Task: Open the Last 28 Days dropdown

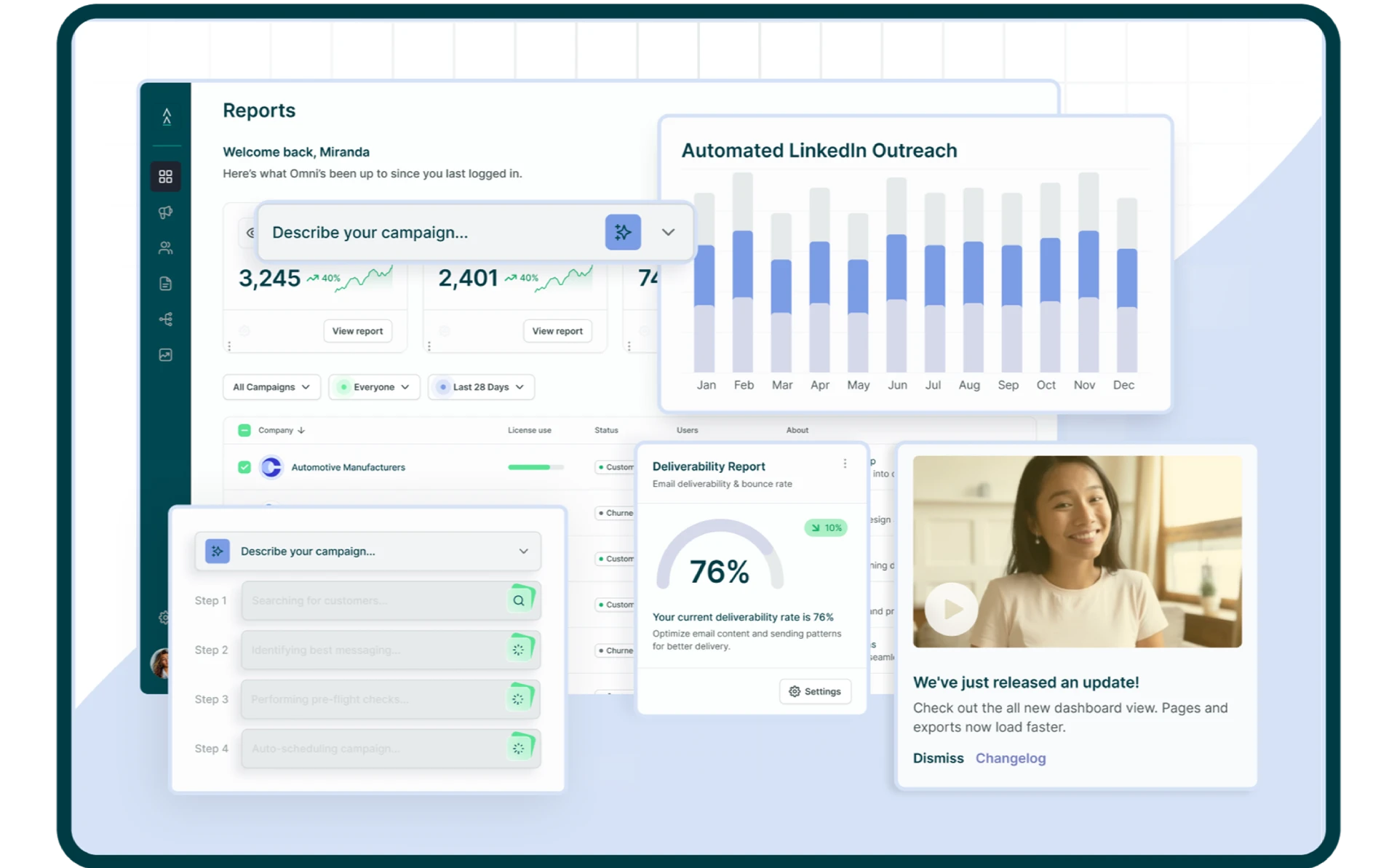Action: point(481,387)
